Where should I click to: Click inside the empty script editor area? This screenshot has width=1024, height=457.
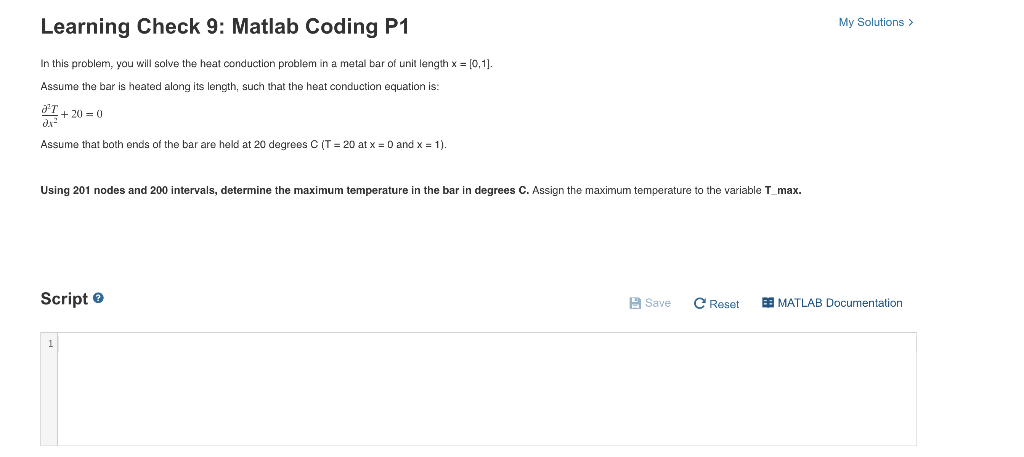click(487, 389)
